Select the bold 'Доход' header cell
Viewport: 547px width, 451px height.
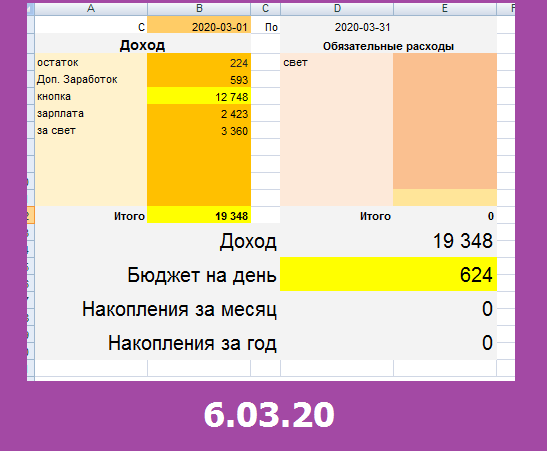point(142,45)
